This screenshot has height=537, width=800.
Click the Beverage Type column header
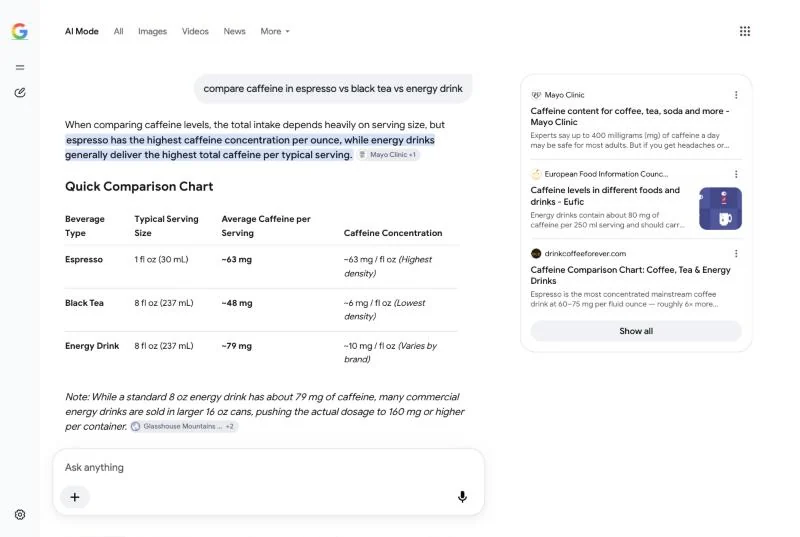pos(85,225)
